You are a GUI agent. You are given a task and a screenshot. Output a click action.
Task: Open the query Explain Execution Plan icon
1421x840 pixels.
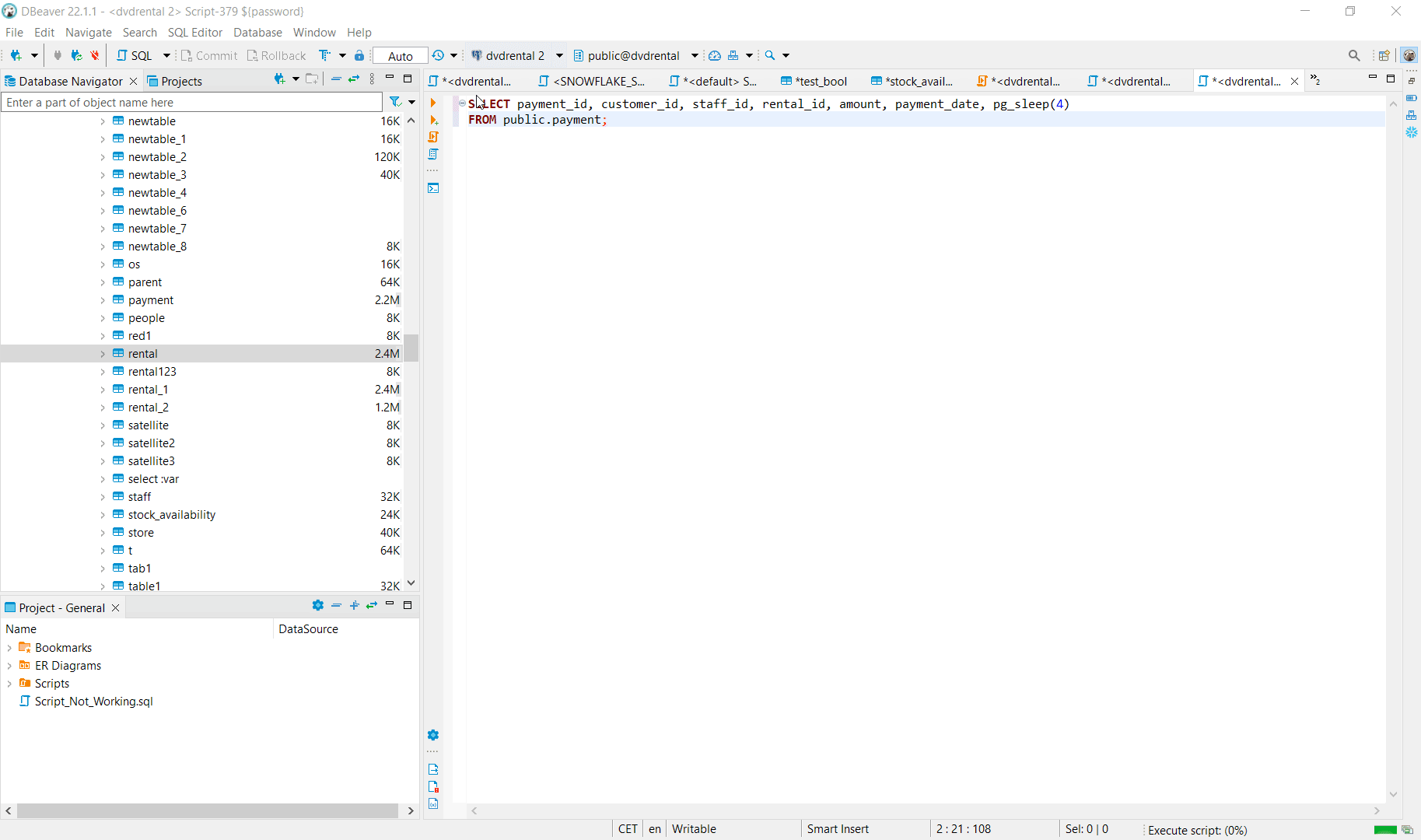[x=433, y=154]
